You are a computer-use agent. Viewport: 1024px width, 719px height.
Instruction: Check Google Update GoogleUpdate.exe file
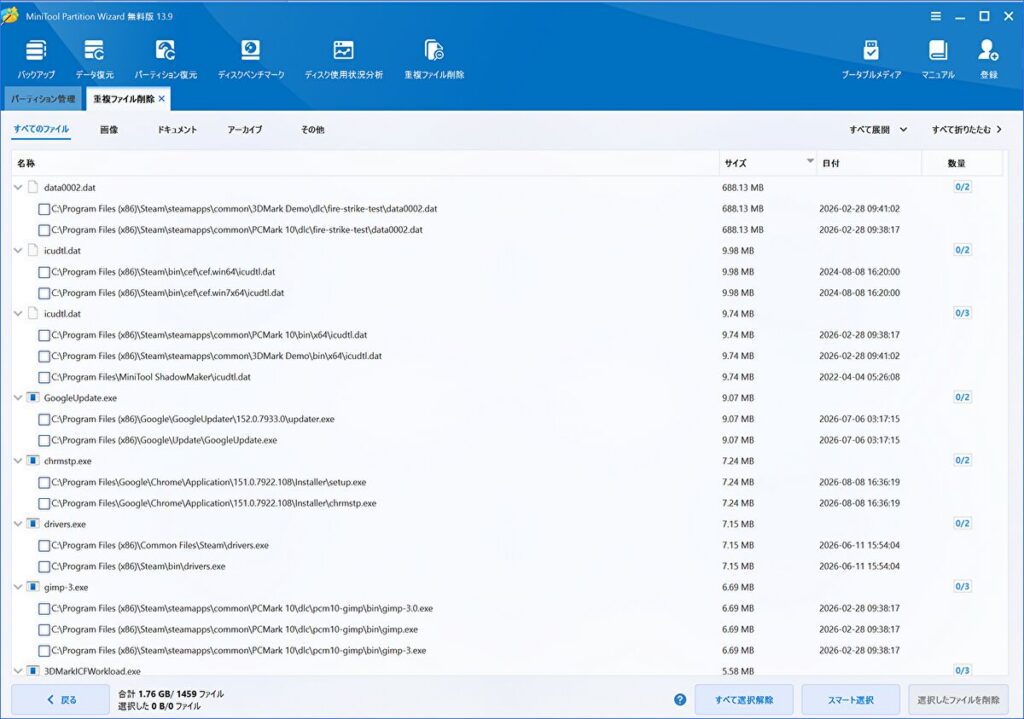44,440
